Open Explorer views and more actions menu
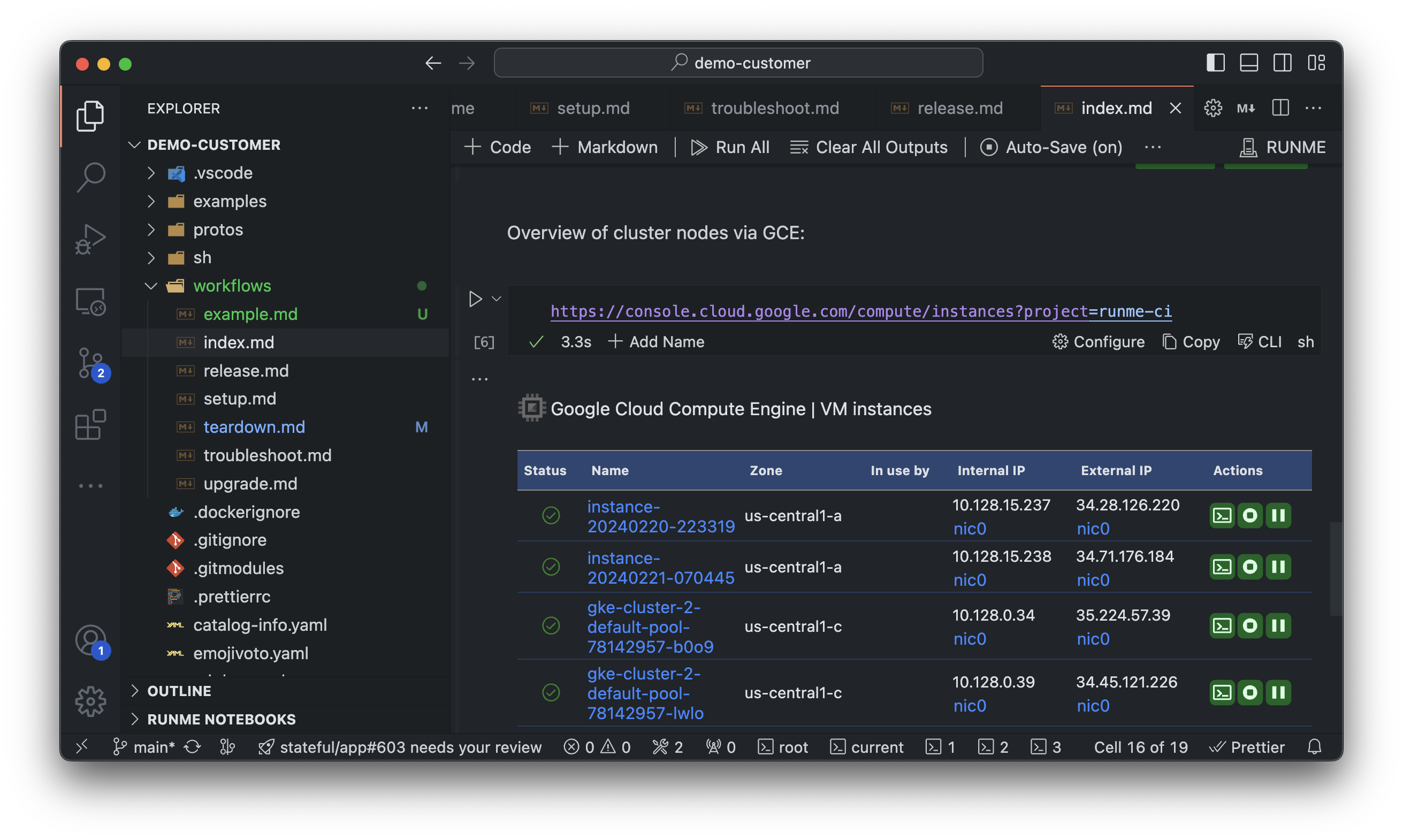 [x=420, y=108]
